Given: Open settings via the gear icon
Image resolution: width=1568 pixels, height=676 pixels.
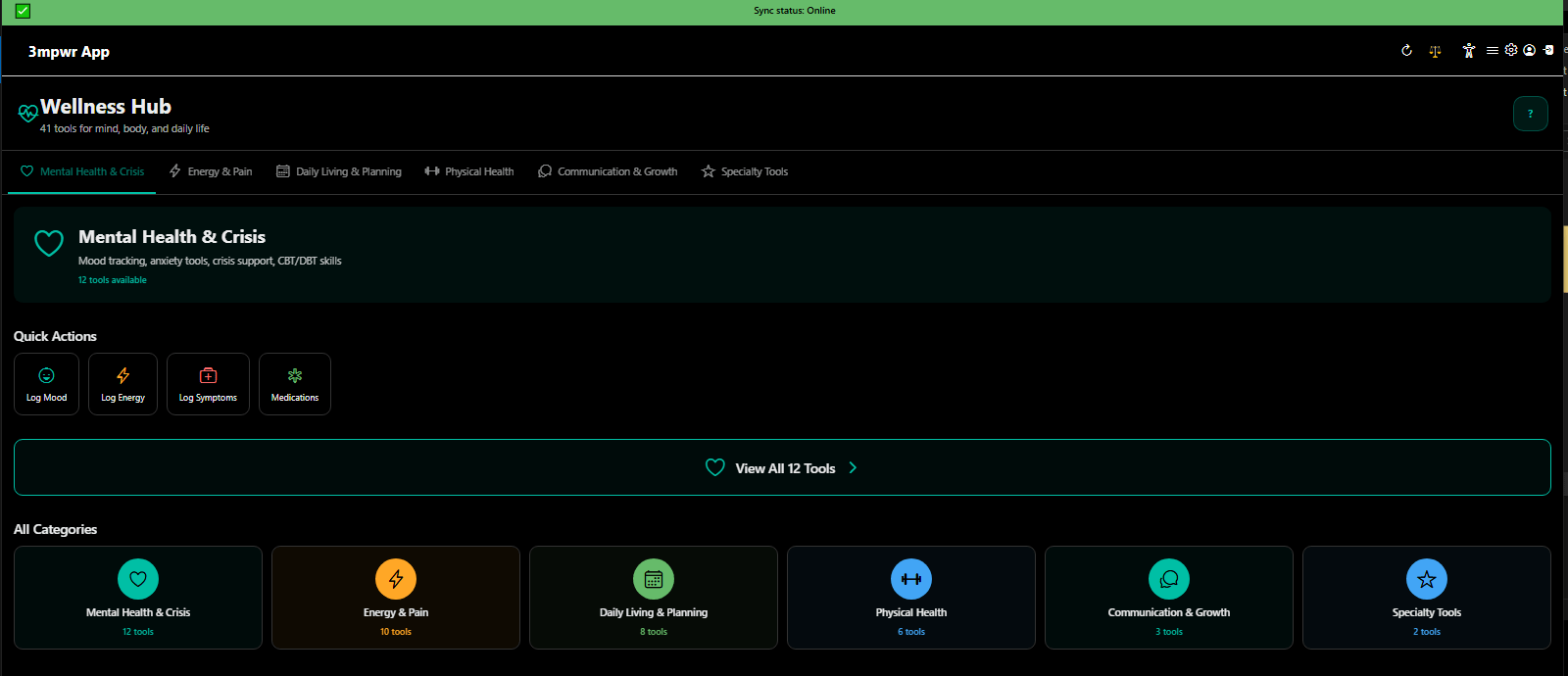Looking at the screenshot, I should point(1511,50).
